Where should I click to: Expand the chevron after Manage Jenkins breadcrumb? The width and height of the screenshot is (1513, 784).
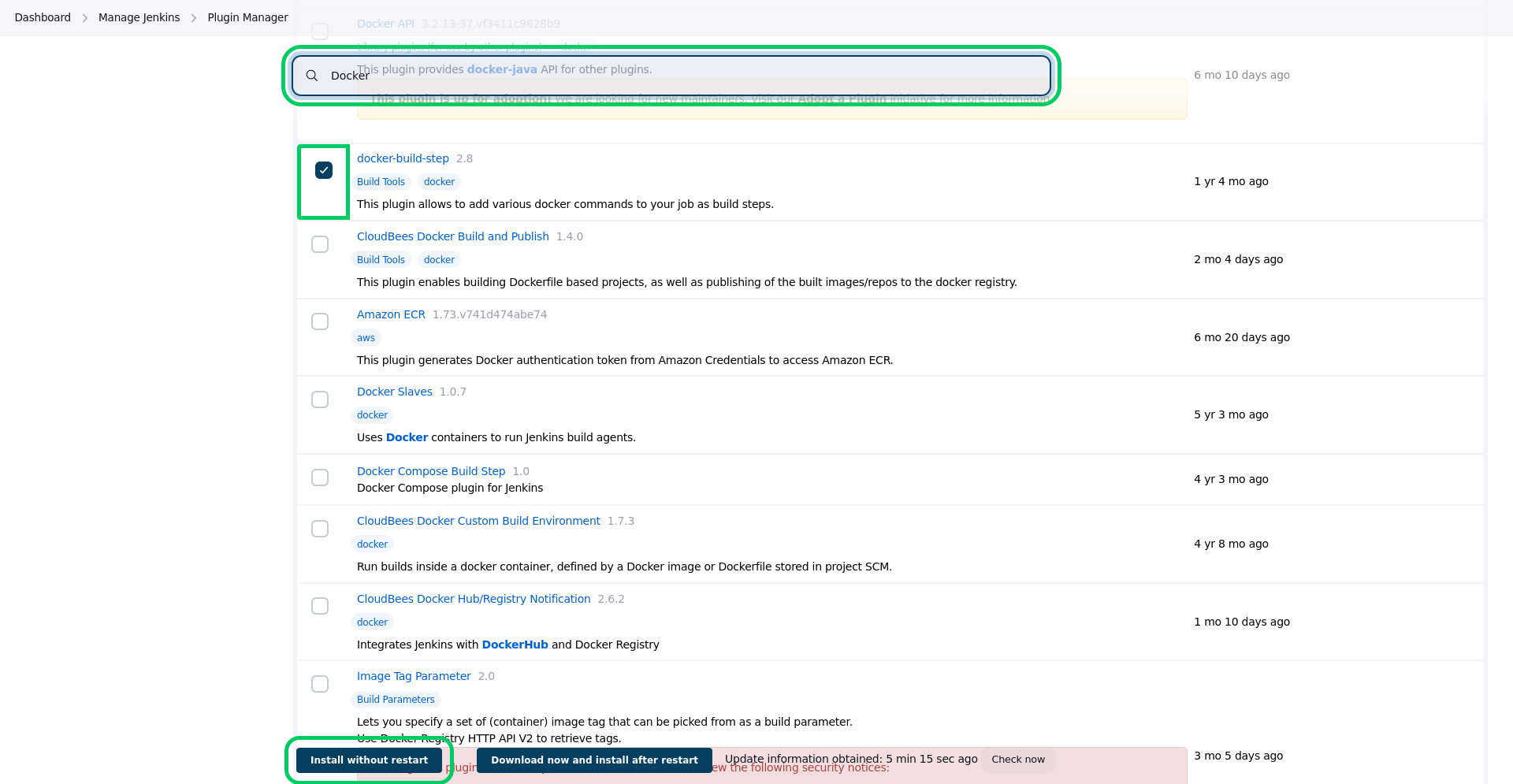pos(193,17)
